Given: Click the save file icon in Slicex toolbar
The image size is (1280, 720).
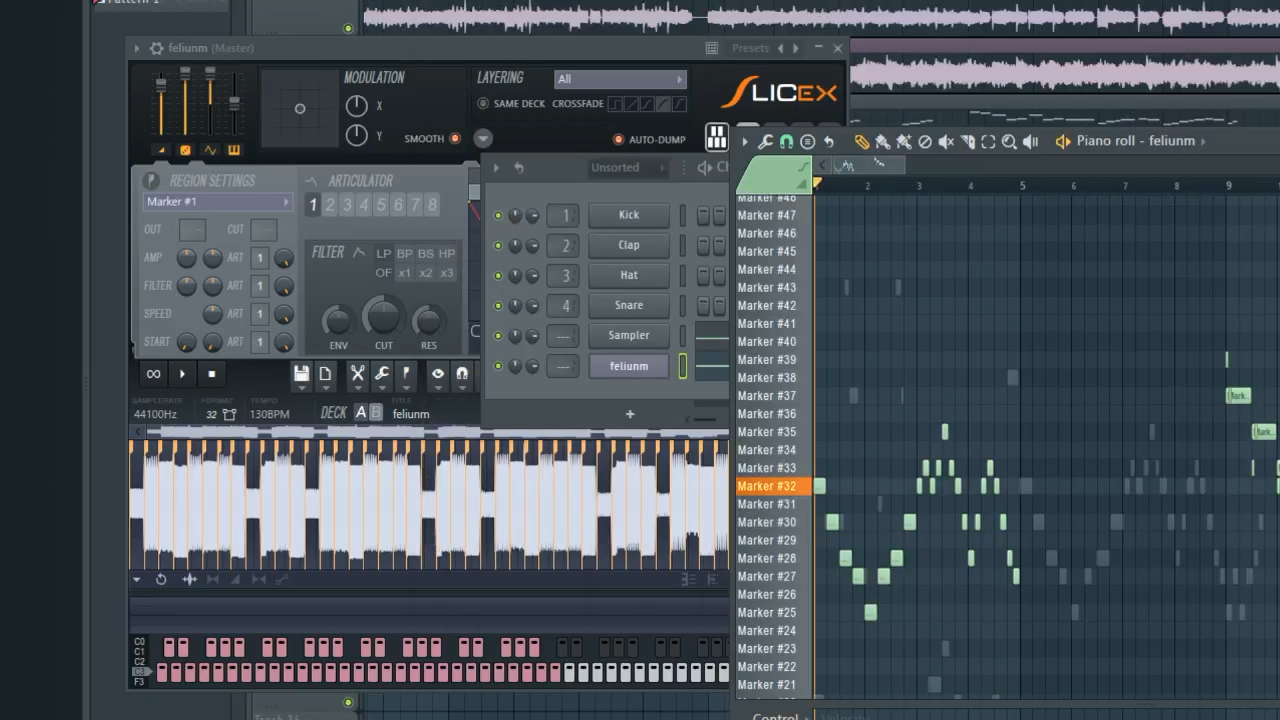Looking at the screenshot, I should point(301,374).
